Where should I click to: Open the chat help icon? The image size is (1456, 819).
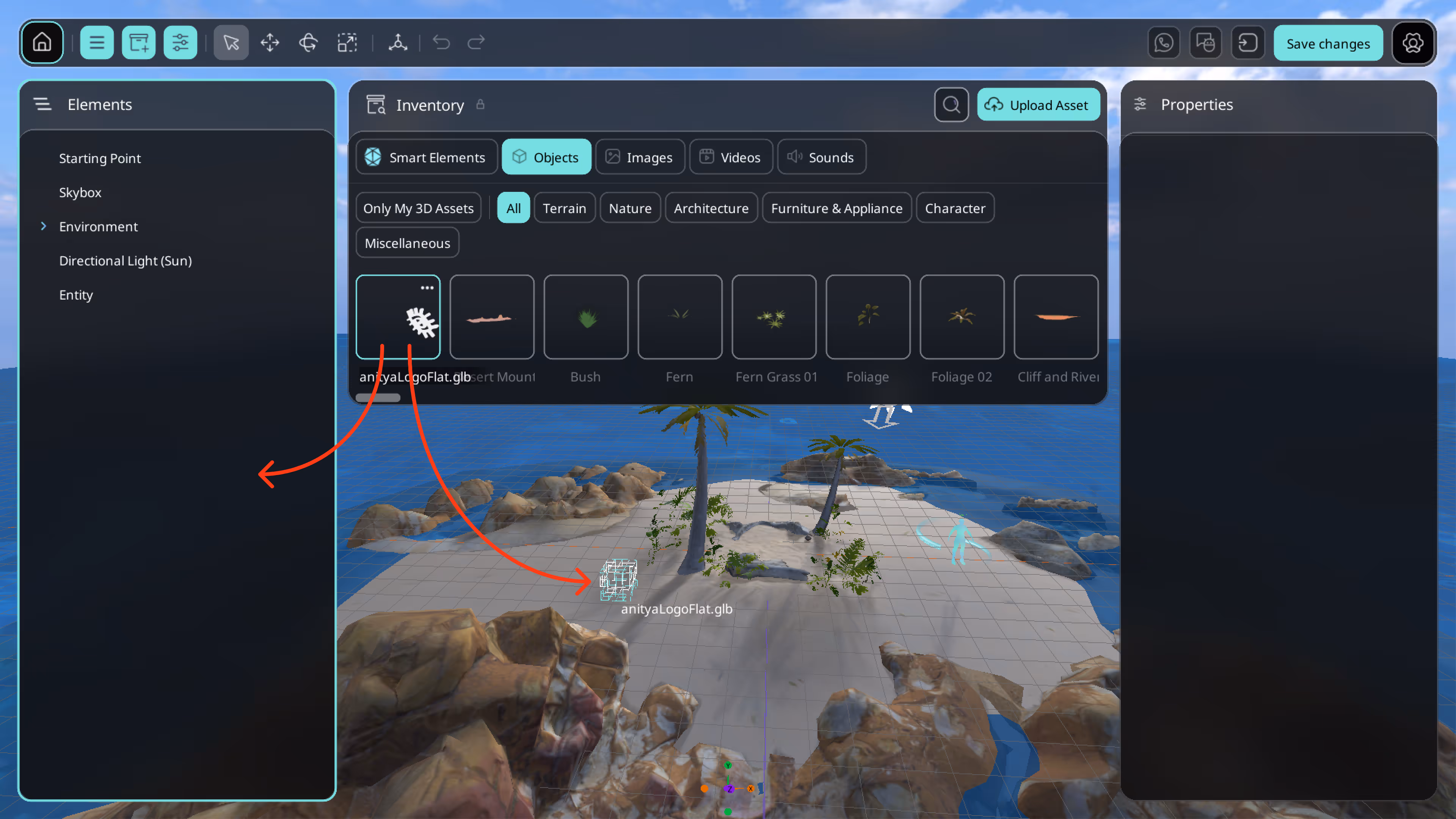[1206, 42]
